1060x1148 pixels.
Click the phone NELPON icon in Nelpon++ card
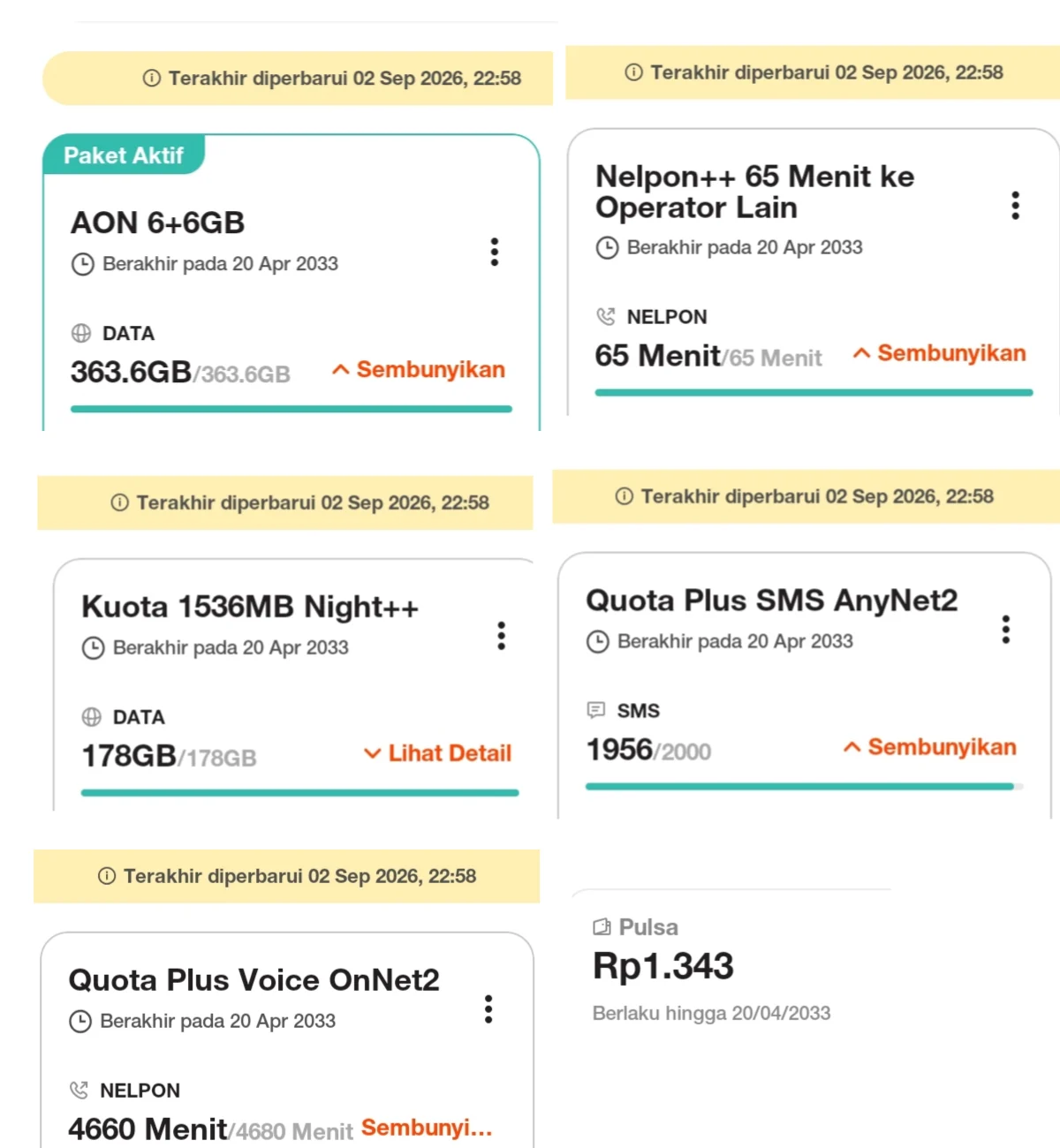tap(606, 316)
